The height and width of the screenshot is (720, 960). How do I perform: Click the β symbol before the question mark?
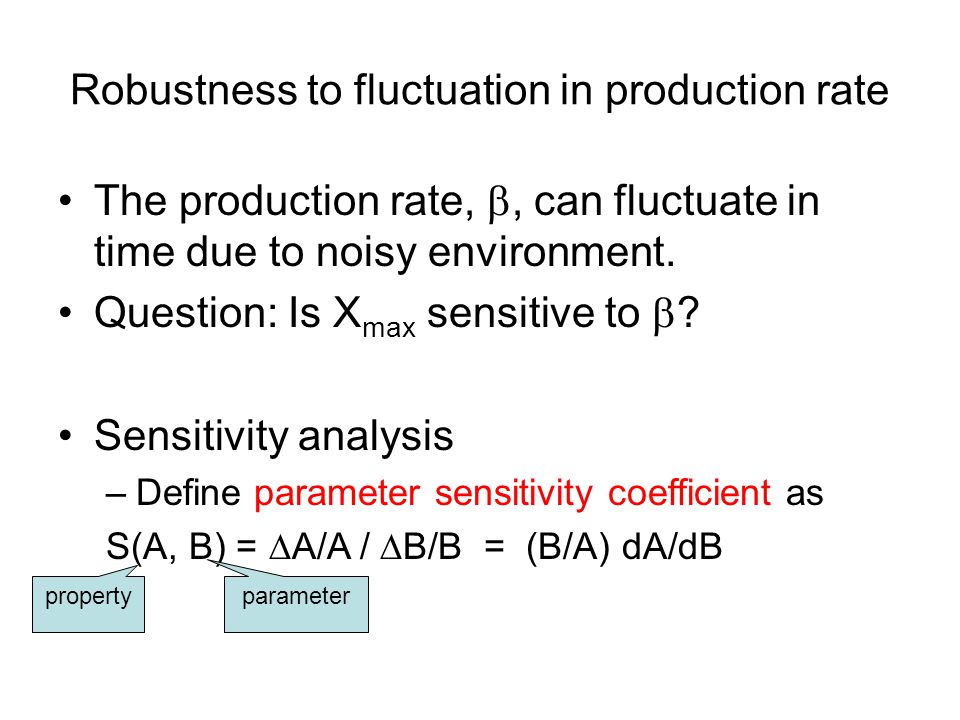[x=663, y=315]
